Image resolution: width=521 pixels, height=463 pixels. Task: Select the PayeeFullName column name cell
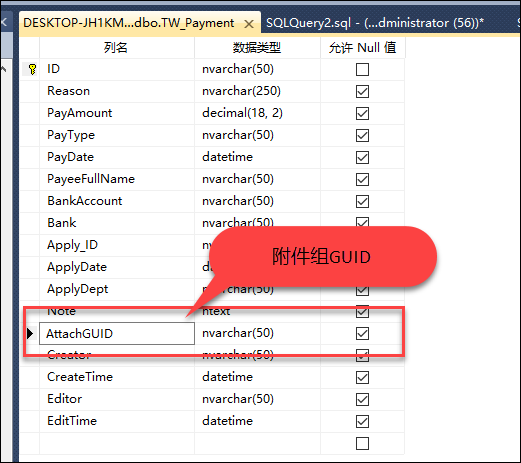[x=117, y=179]
